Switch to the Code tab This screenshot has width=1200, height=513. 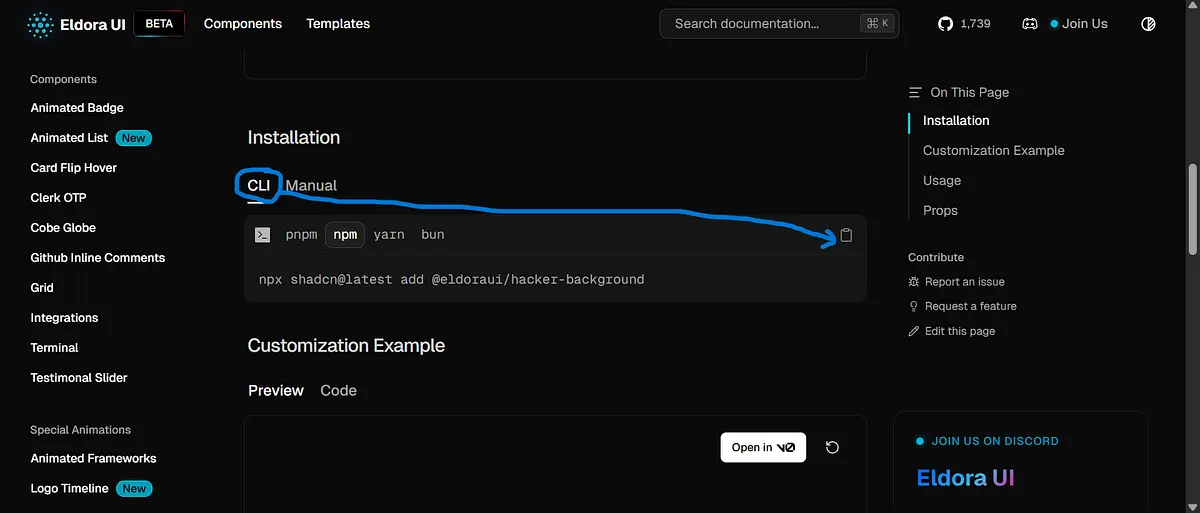pos(338,391)
